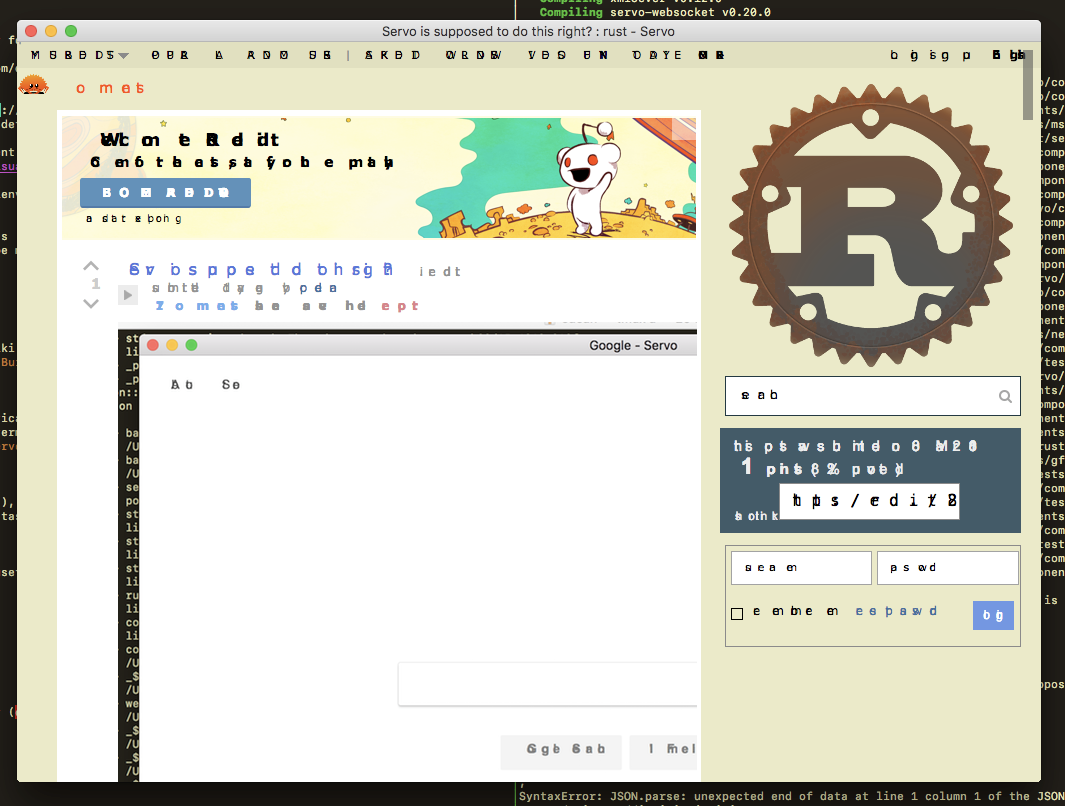
Task: Click the blue login button in sidebar
Action: point(993,615)
